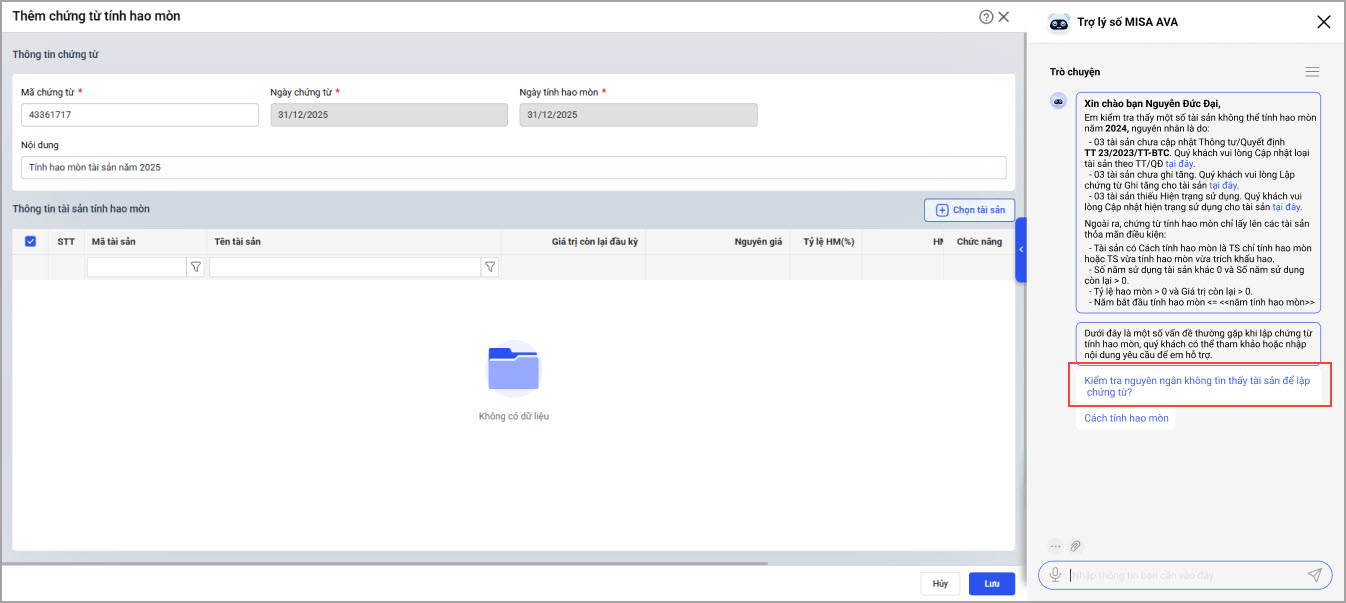Click the Giá trị còn lại đầu kỳ header
The height and width of the screenshot is (603, 1346).
[x=594, y=241]
